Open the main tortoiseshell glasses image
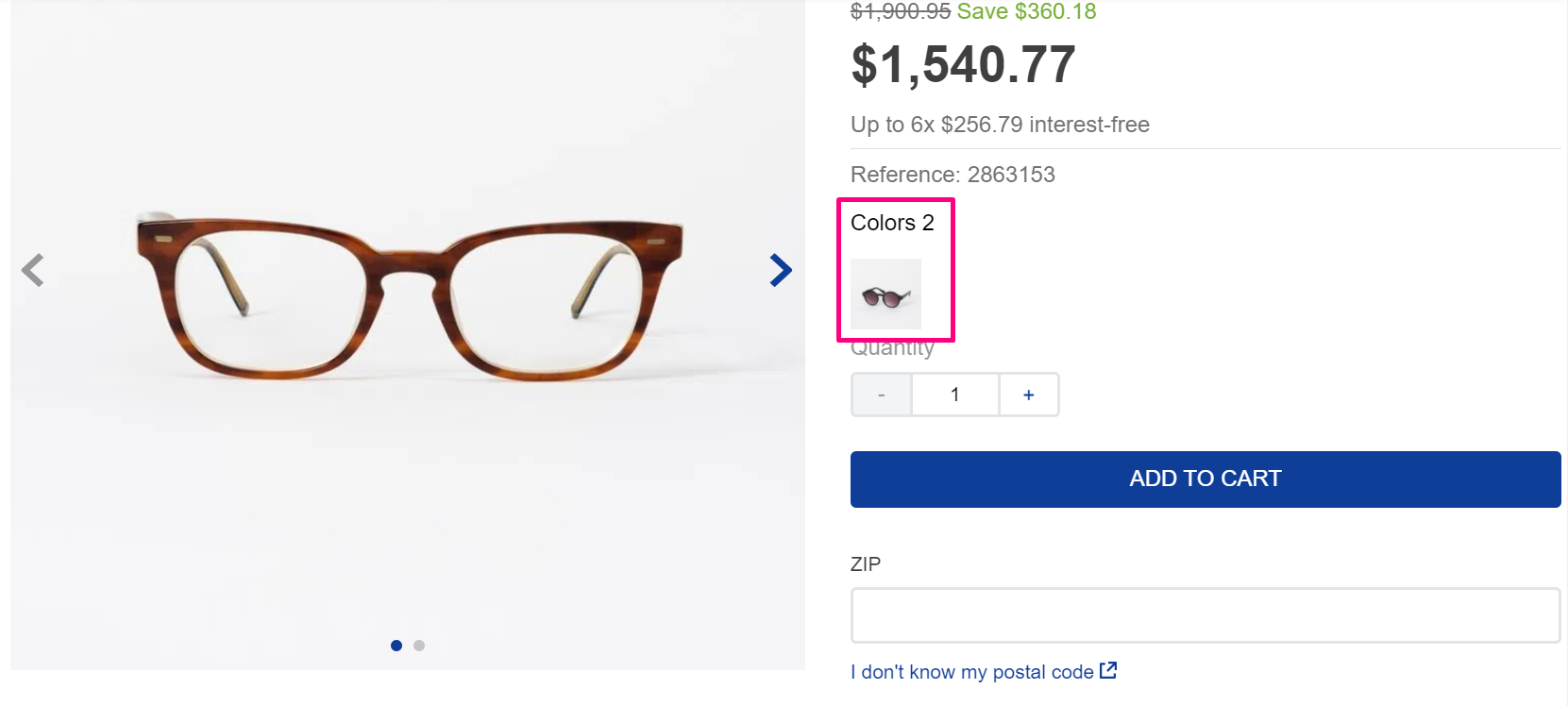1568x706 pixels. [408, 297]
